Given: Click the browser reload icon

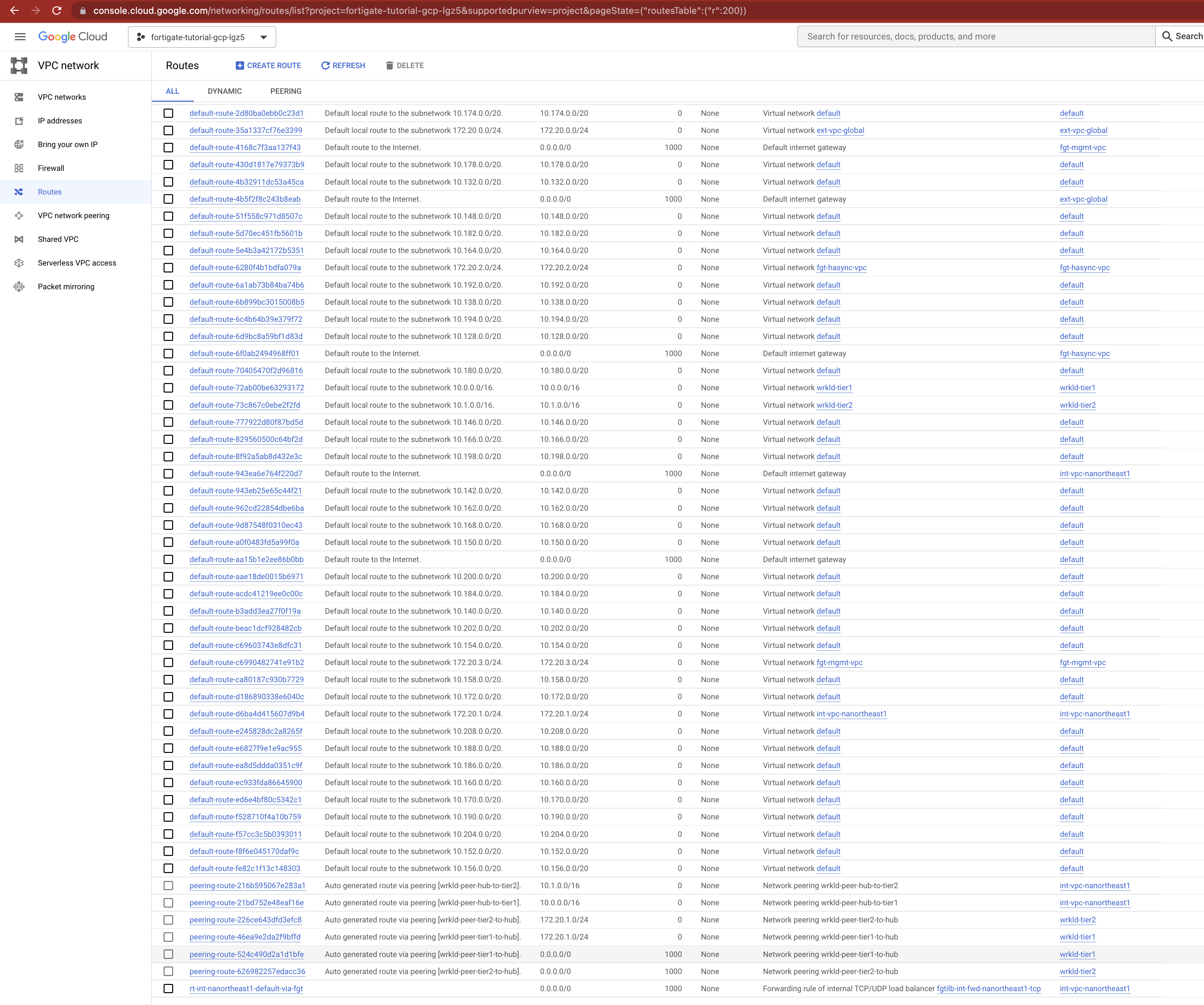Looking at the screenshot, I should click(56, 10).
